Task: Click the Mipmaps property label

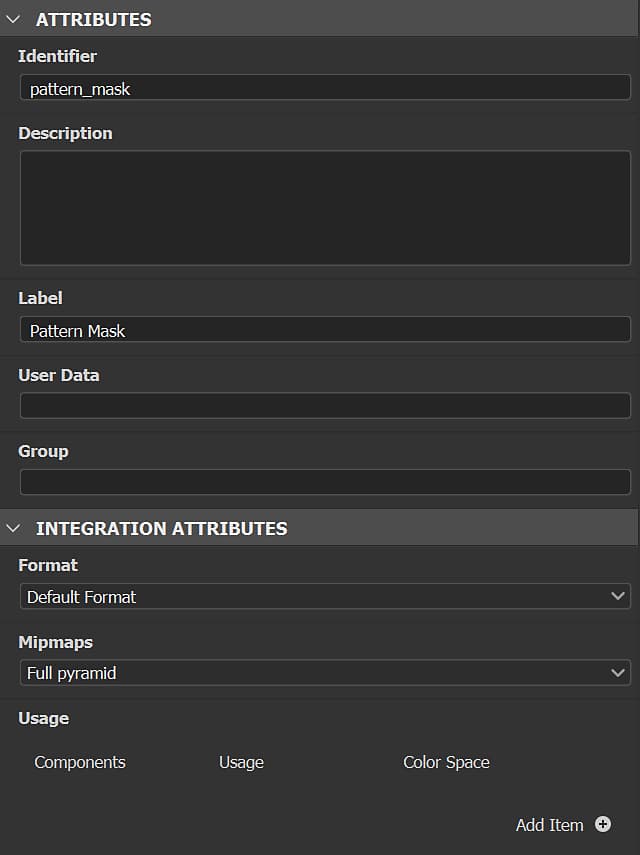Action: (55, 642)
